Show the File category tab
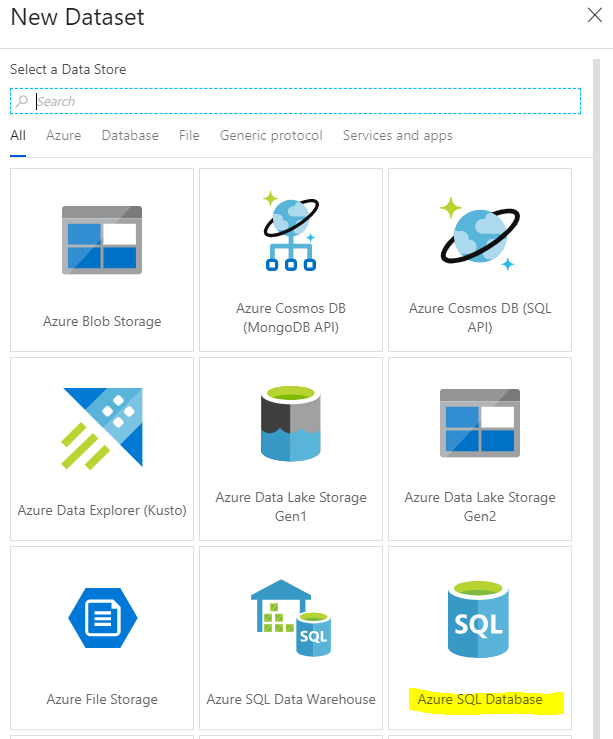Screen dimensions: 613x739 pyautogui.click(x=189, y=136)
